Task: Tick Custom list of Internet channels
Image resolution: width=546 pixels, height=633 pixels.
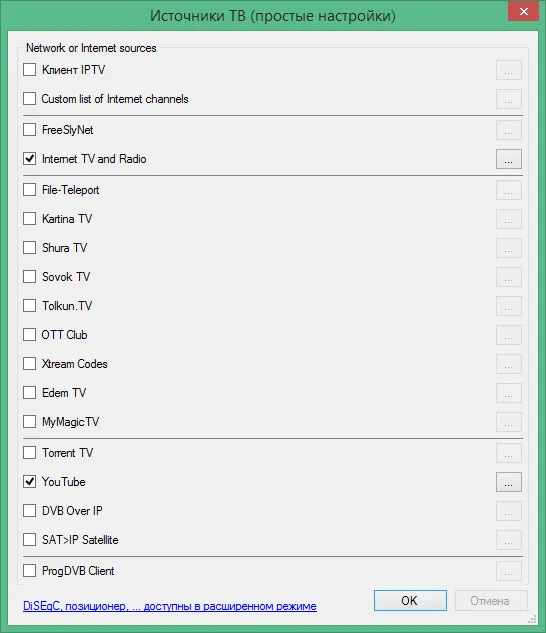Action: (x=29, y=99)
